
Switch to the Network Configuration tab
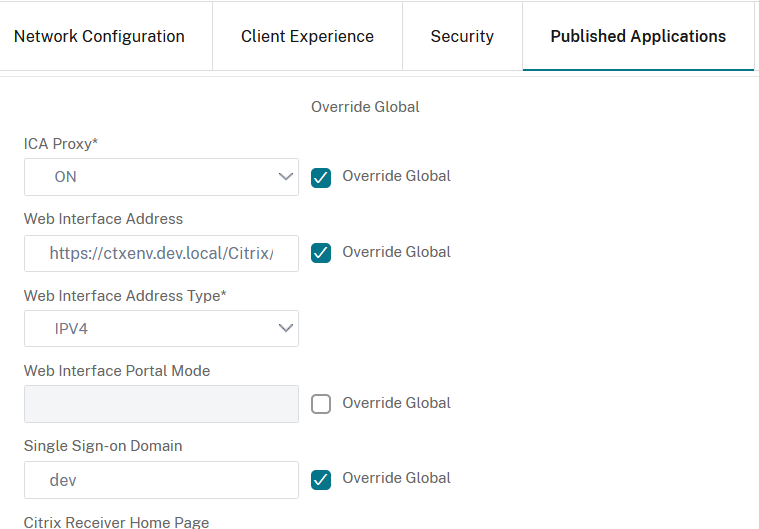[99, 36]
